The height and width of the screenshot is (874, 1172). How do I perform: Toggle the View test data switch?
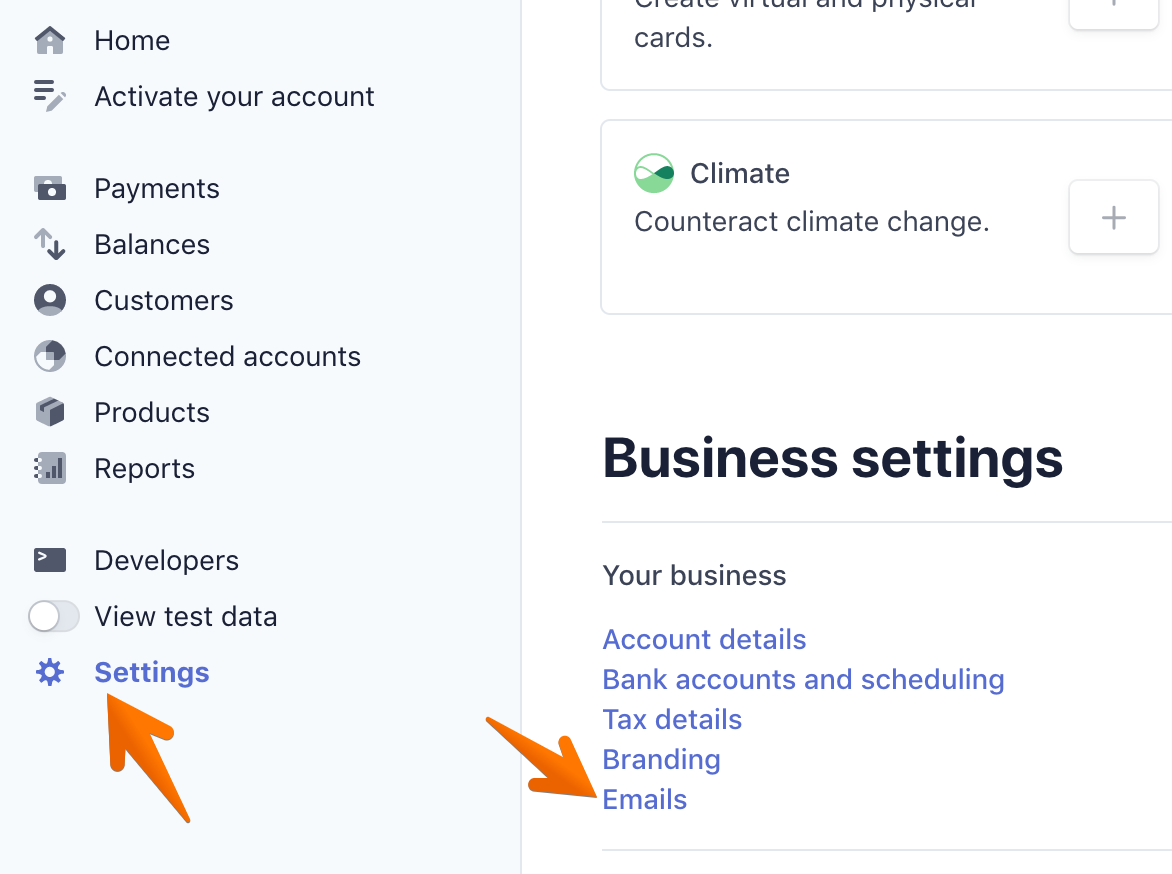click(x=54, y=616)
